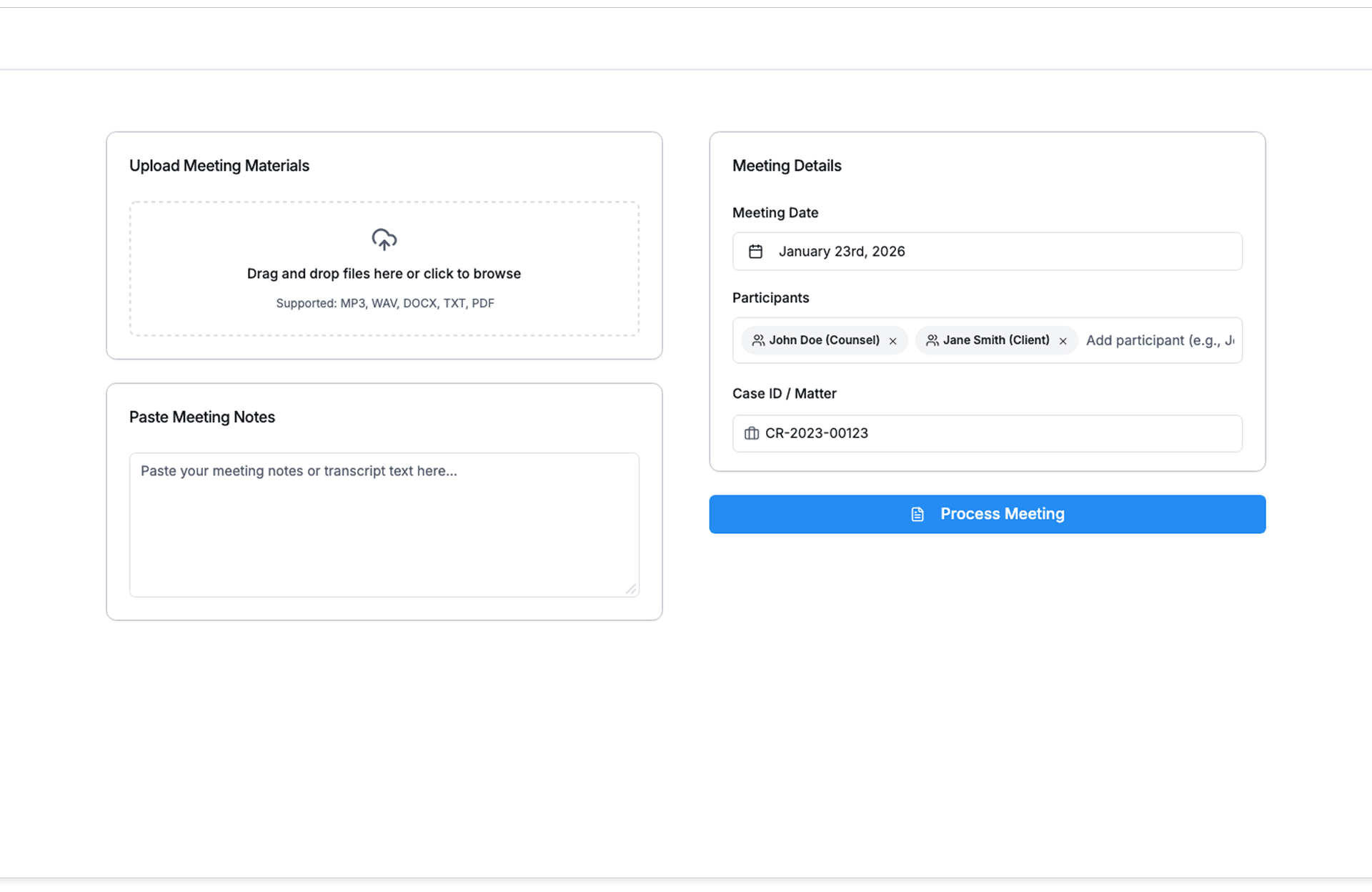Click the supported file formats text

[384, 303]
